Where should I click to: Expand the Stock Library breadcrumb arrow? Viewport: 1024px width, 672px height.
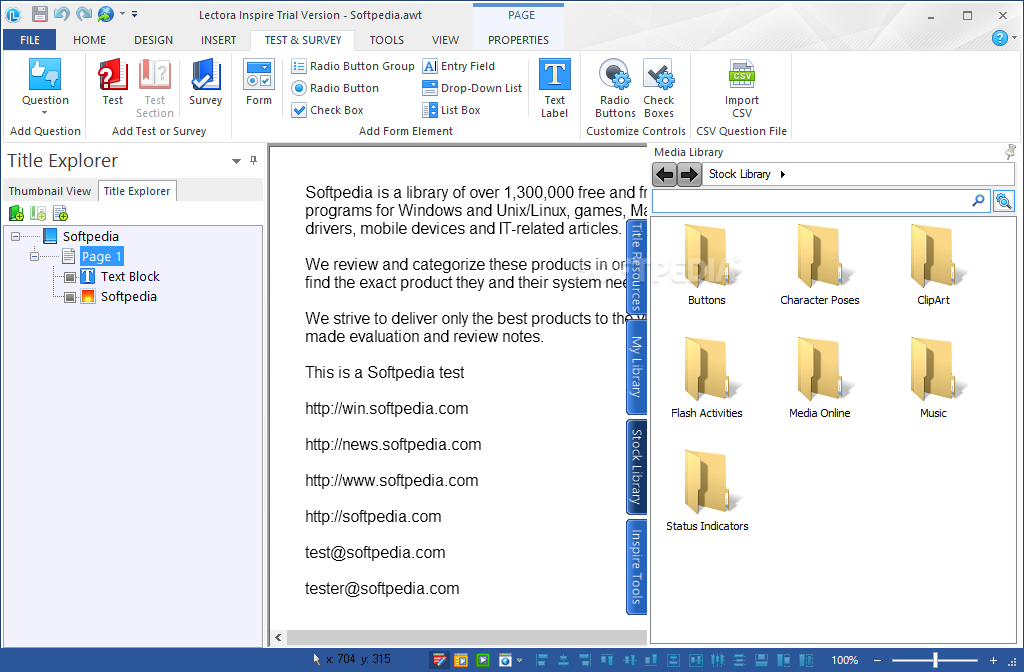pos(782,174)
